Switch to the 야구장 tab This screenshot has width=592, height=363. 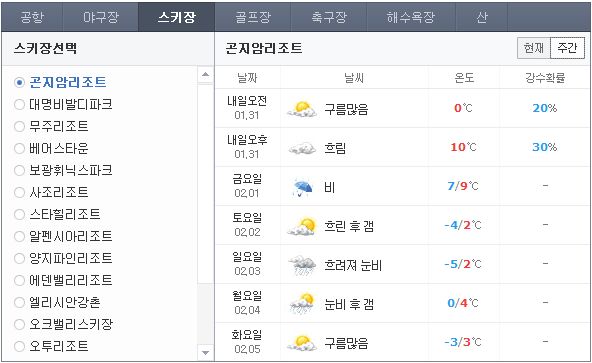coord(100,17)
